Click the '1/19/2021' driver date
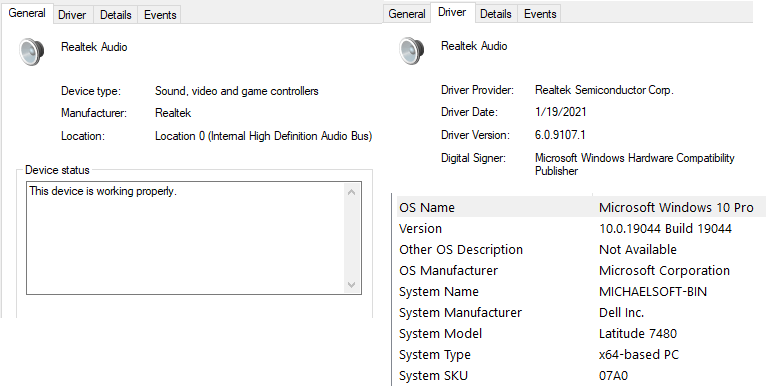The height and width of the screenshot is (386, 766). coord(561,112)
